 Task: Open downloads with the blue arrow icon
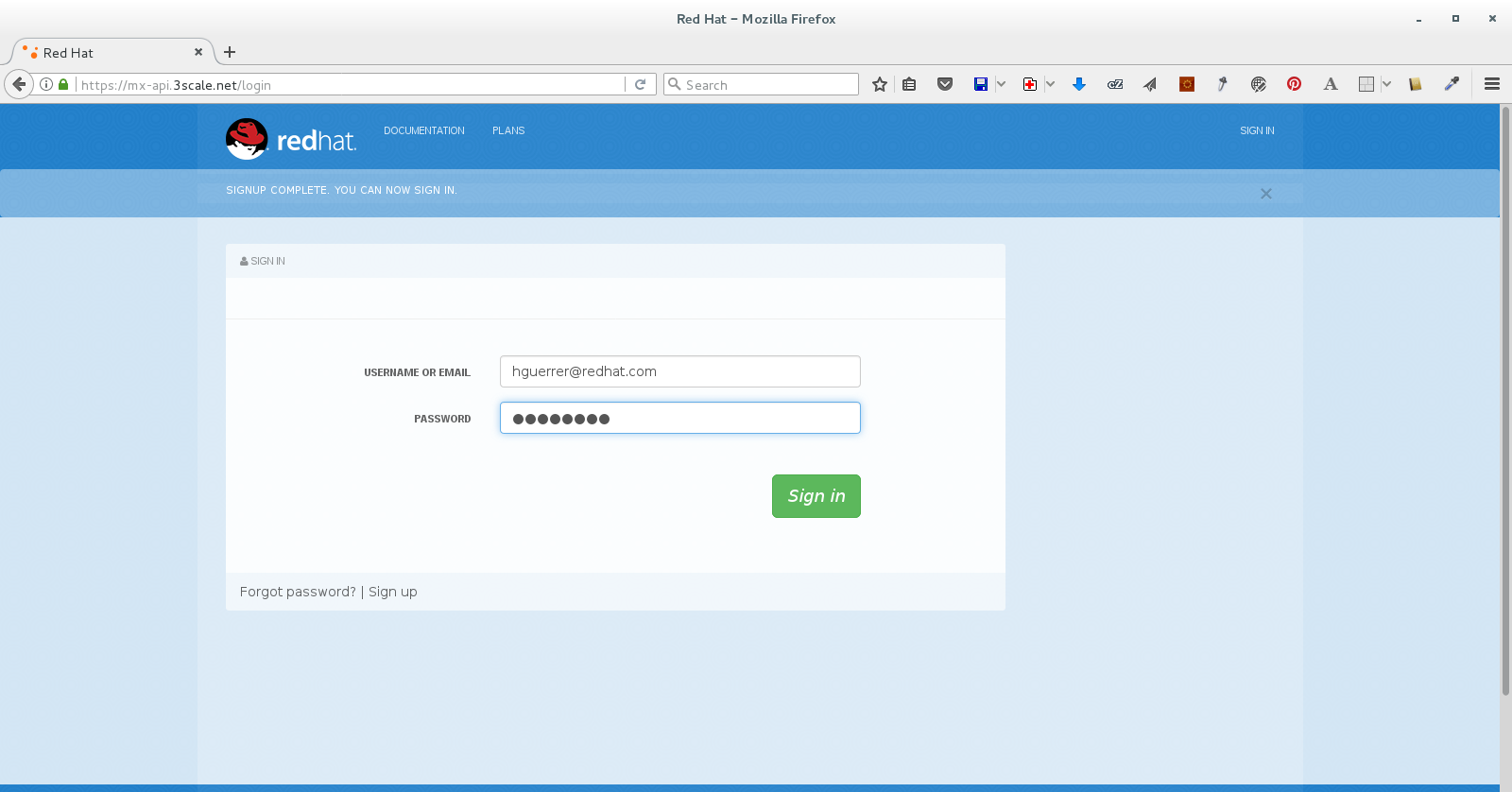tap(1079, 84)
